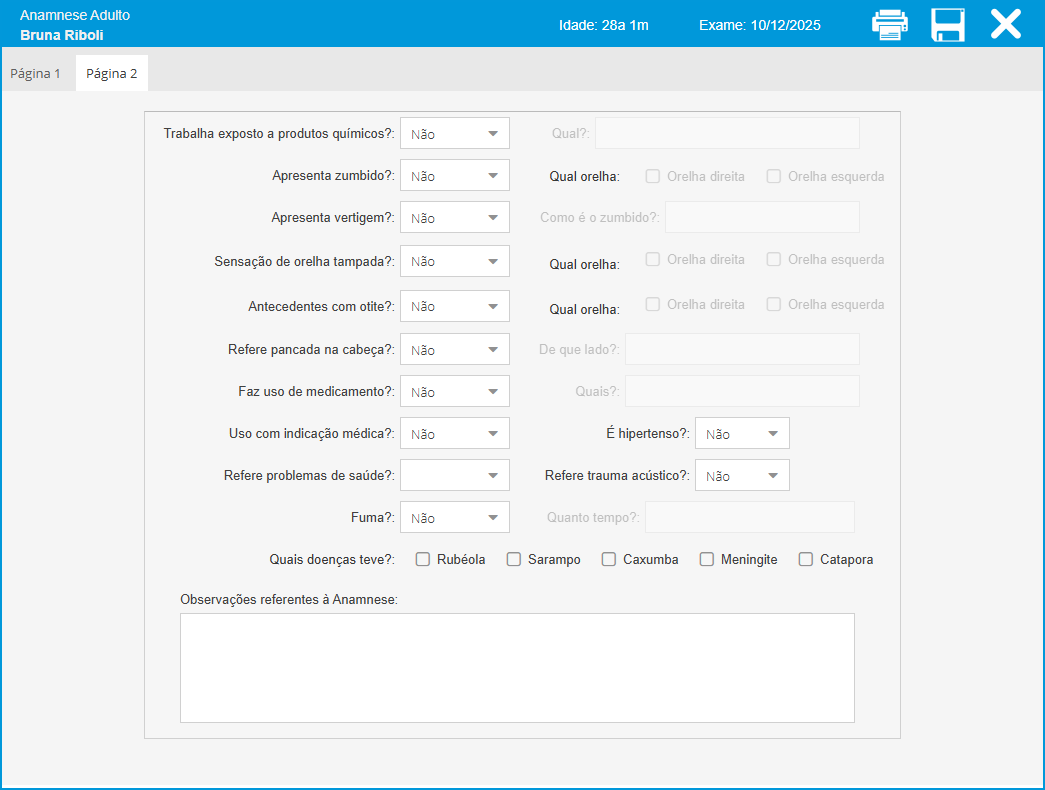Switch to the Página 1 tab
Viewport: 1045px width, 790px height.
(36, 74)
